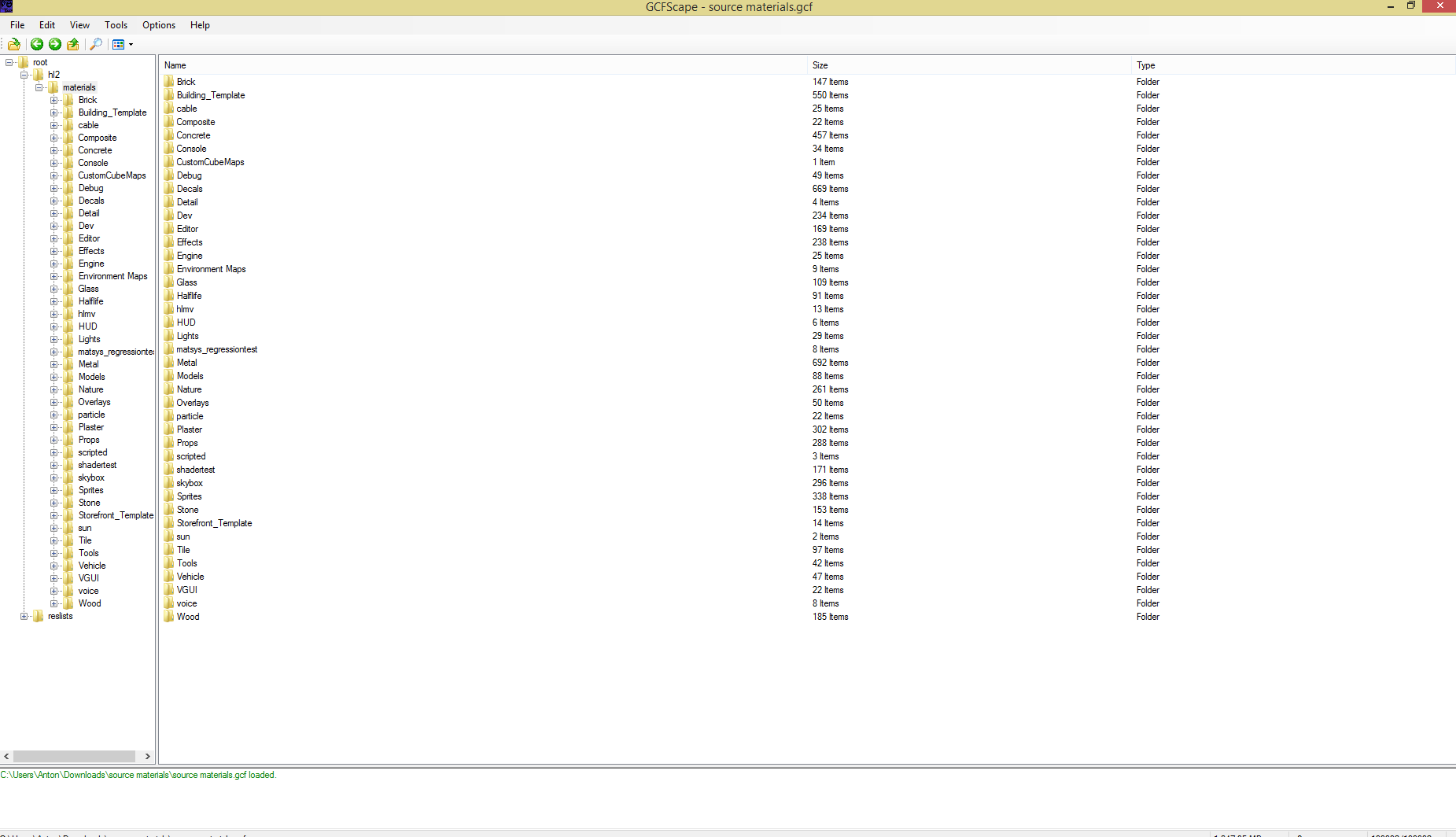Open the Edit menu

tap(47, 25)
